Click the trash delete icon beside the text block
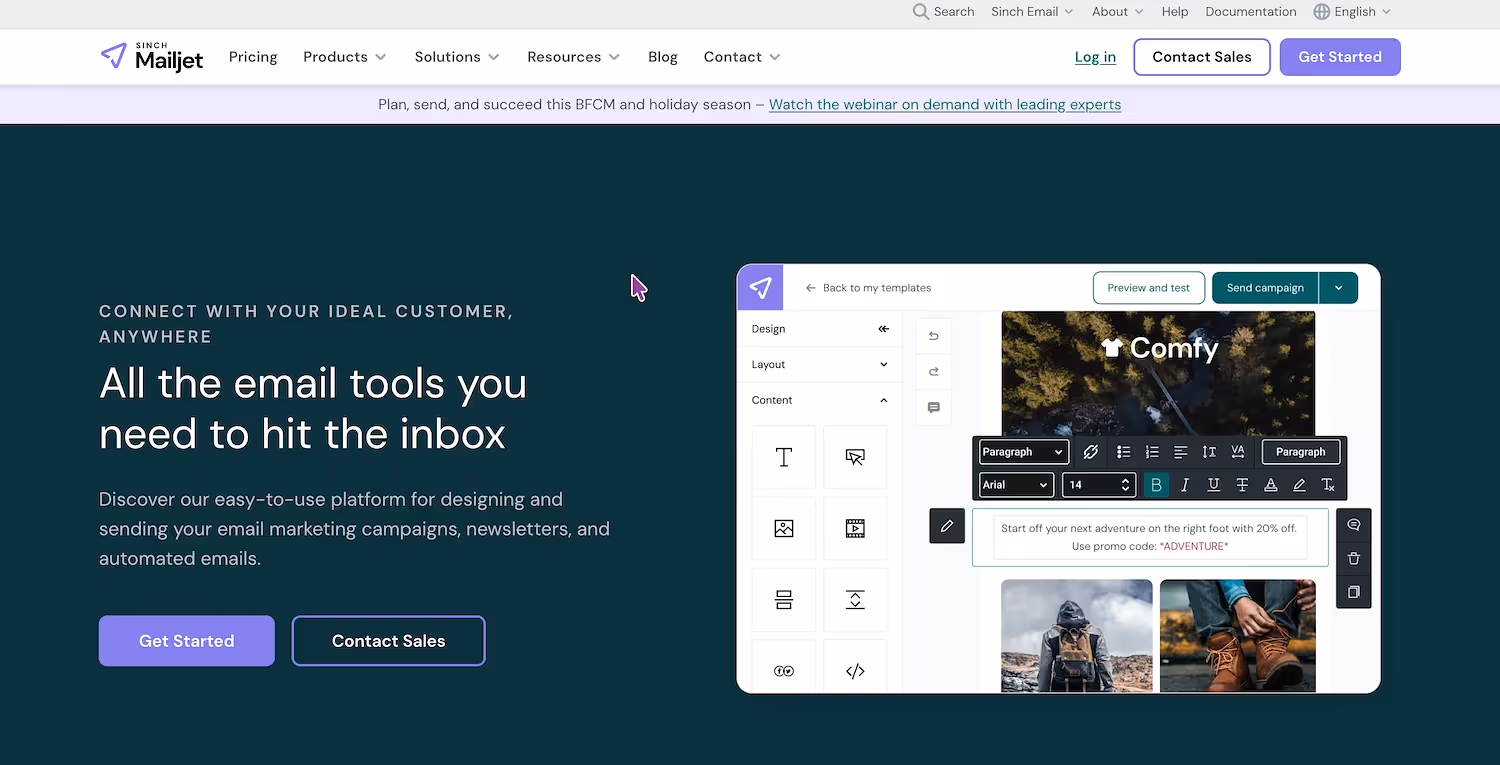 pyautogui.click(x=1354, y=558)
